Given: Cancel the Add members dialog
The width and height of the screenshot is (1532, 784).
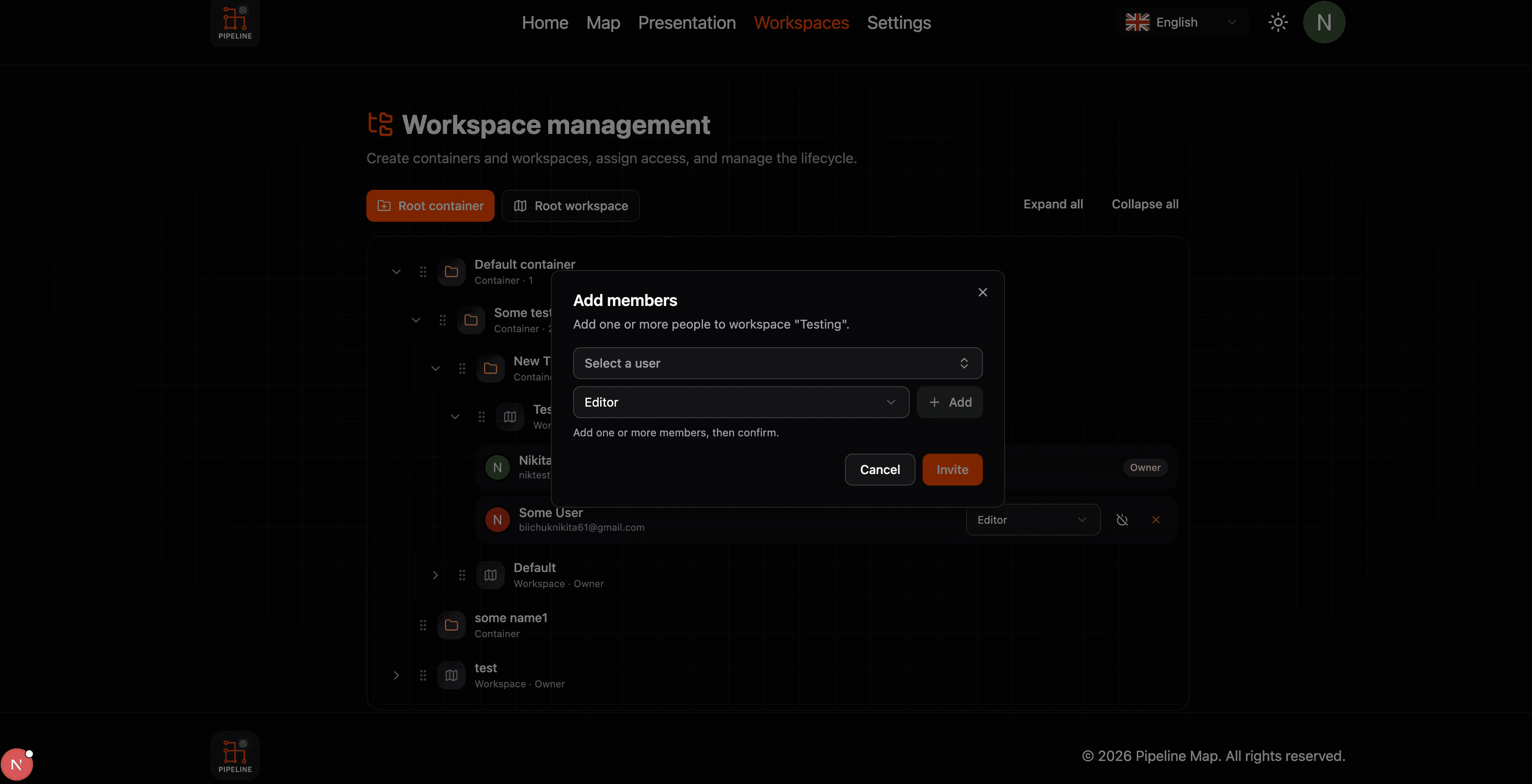Looking at the screenshot, I should (880, 470).
